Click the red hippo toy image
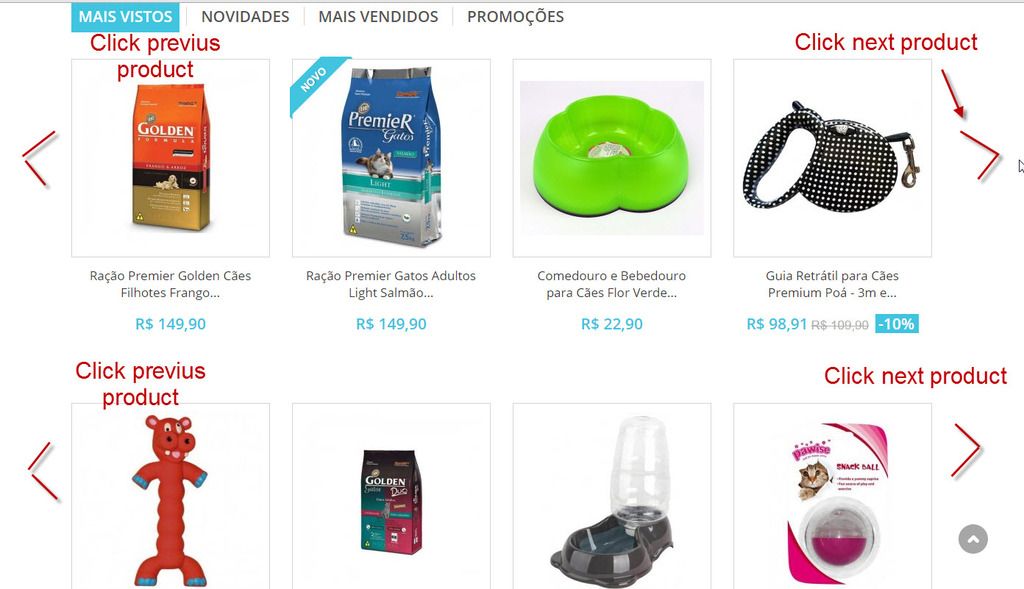Image resolution: width=1024 pixels, height=589 pixels. click(170, 500)
